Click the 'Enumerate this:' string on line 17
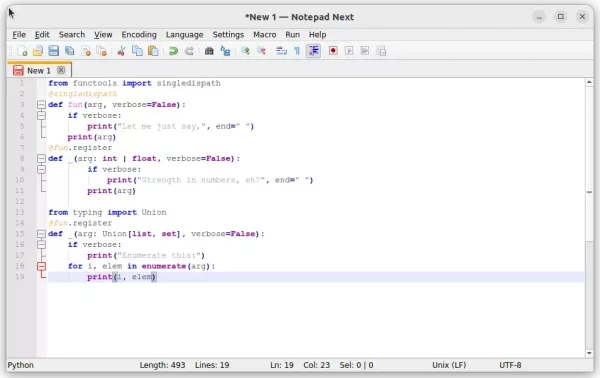The image size is (600, 378). (x=159, y=255)
